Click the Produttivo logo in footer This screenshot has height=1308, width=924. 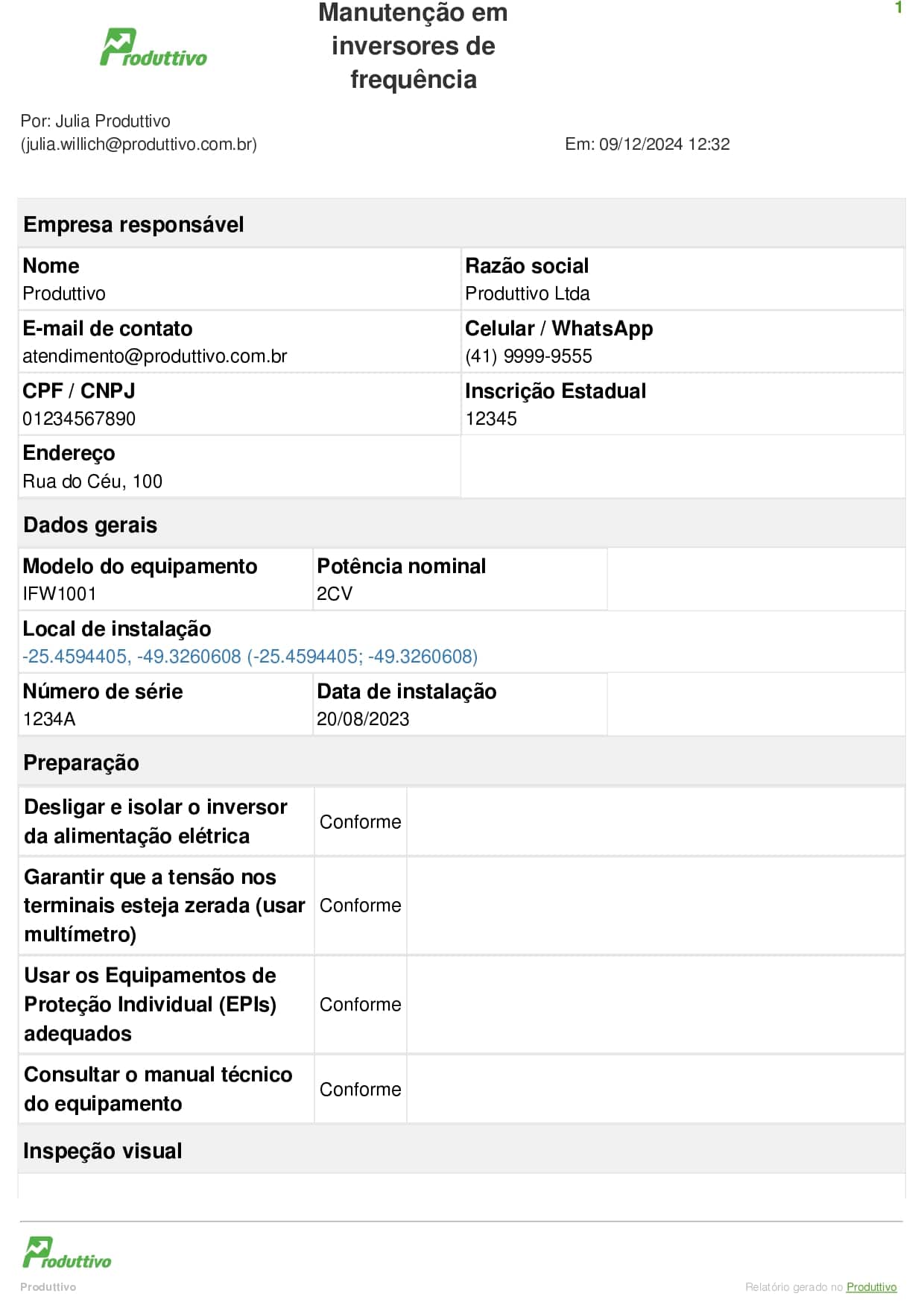point(66,1252)
